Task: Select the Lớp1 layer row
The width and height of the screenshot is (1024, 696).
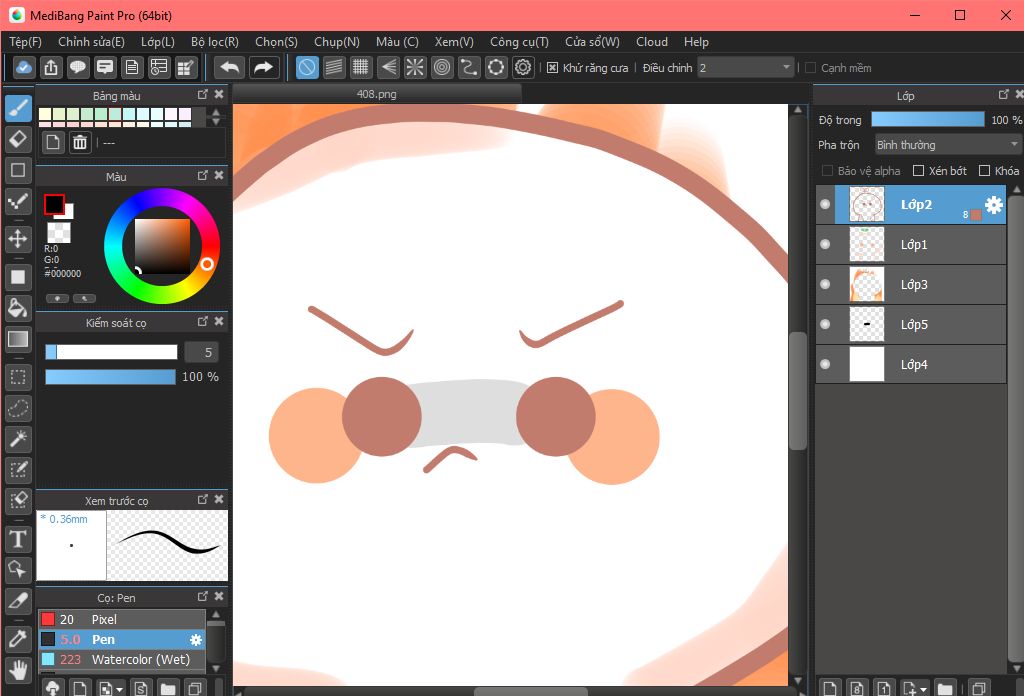Action: coord(911,244)
